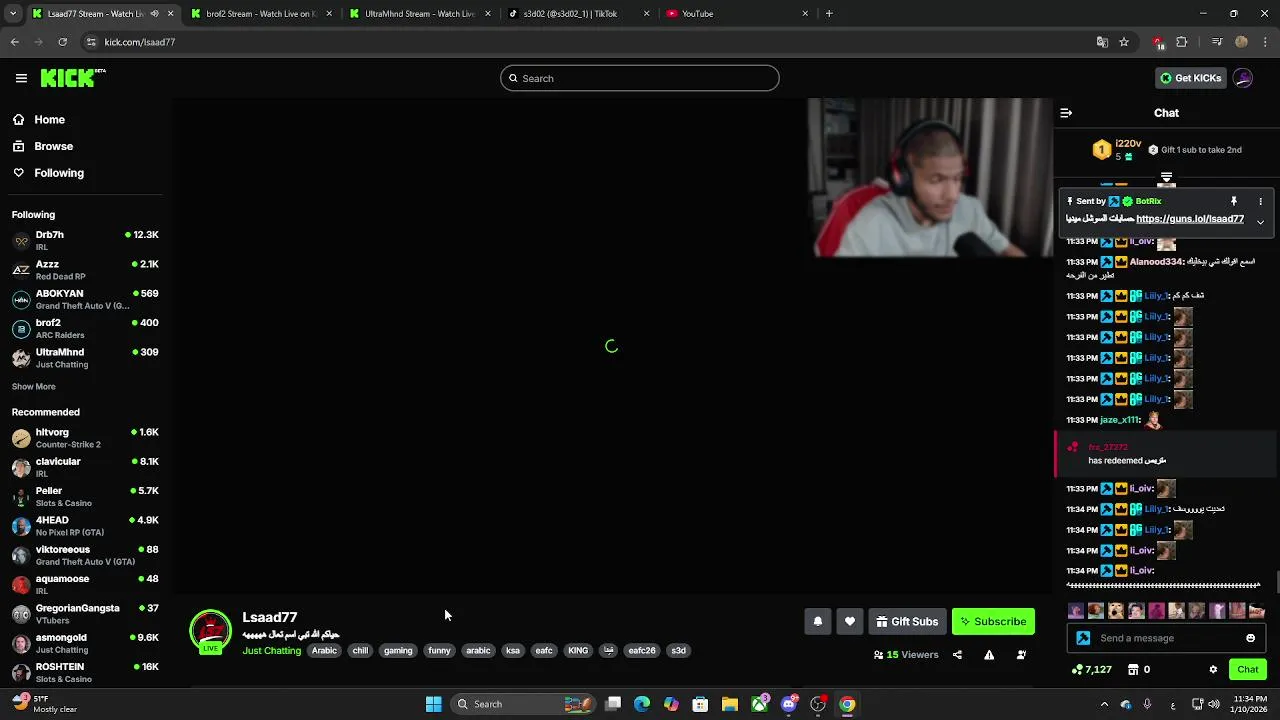Follow the channel with the heart button

pyautogui.click(x=850, y=621)
